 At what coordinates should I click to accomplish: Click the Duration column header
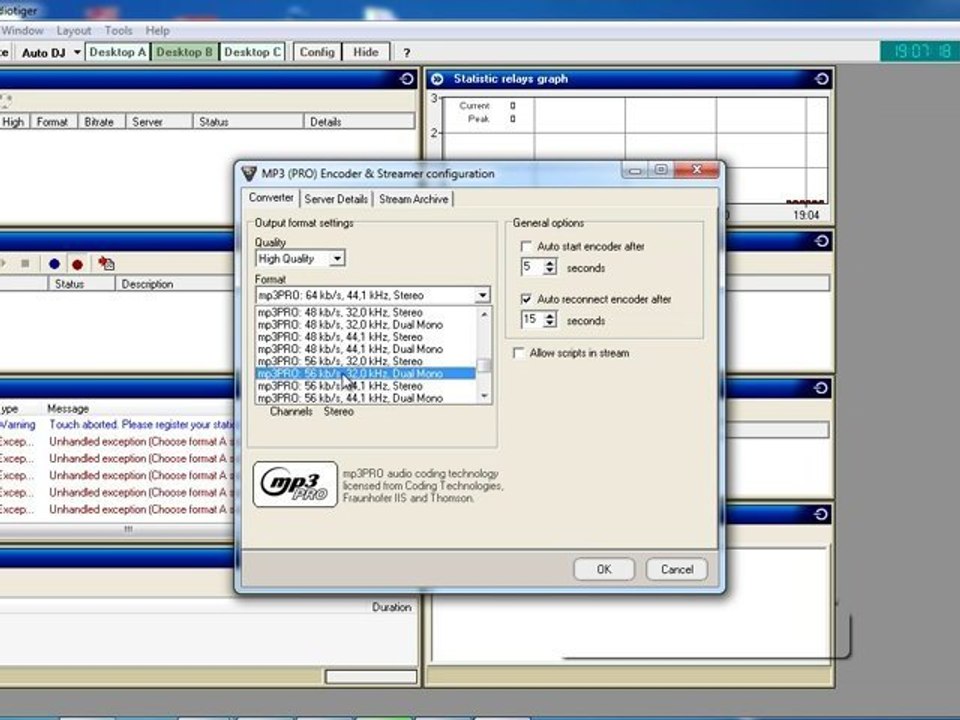pyautogui.click(x=392, y=607)
